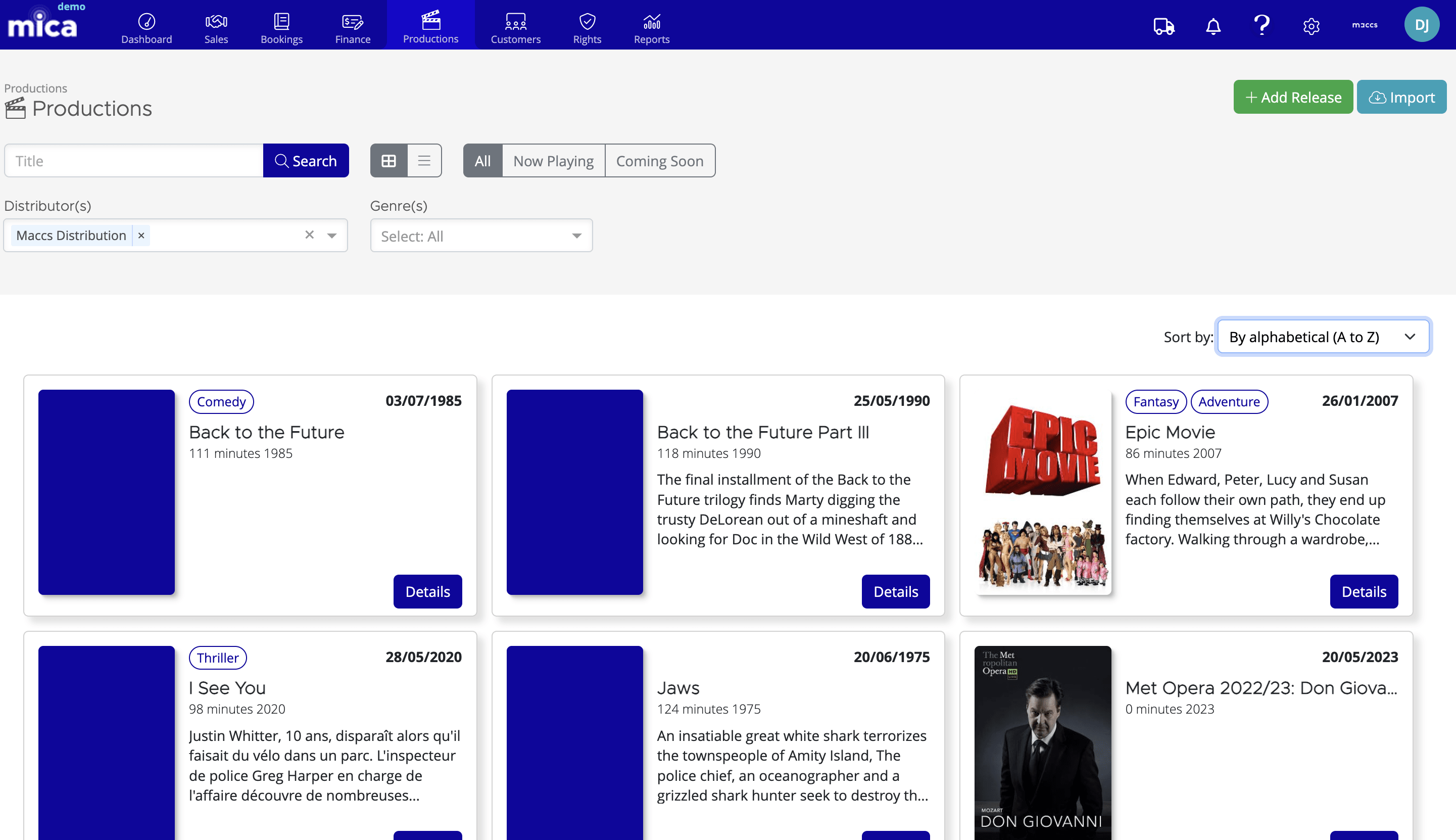Switch to grid view layout
1456x840 pixels.
click(389, 160)
